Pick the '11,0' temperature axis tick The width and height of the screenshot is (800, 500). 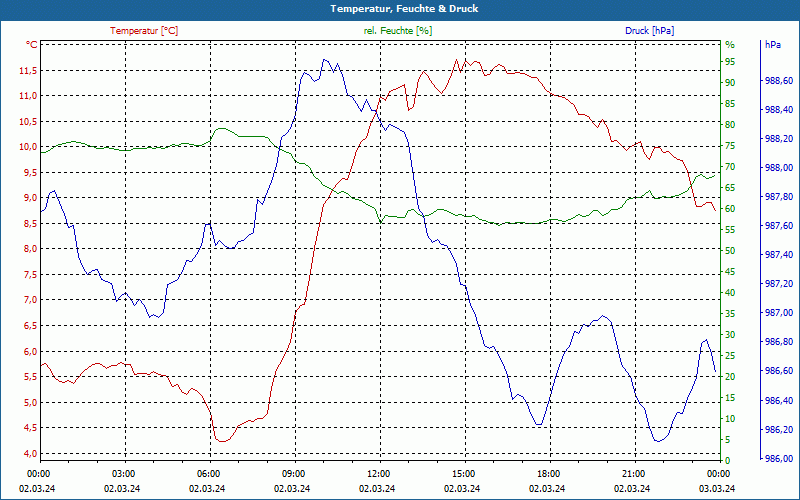point(28,96)
